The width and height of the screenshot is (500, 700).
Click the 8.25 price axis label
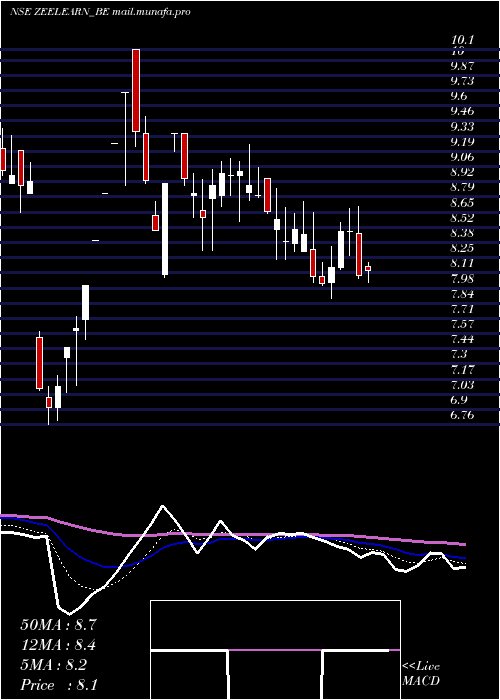pyautogui.click(x=462, y=248)
